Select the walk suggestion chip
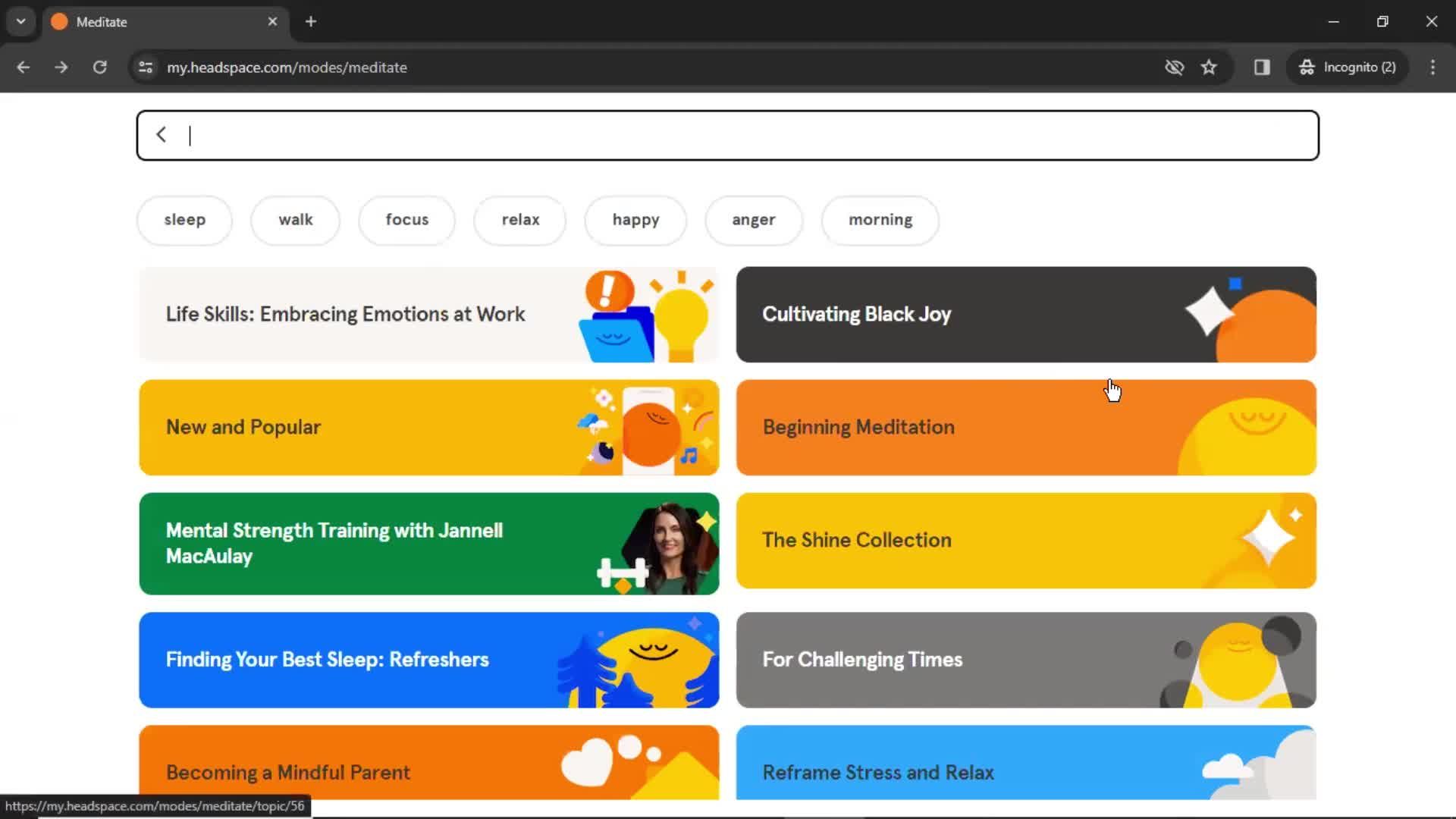Image resolution: width=1456 pixels, height=819 pixels. coord(295,220)
